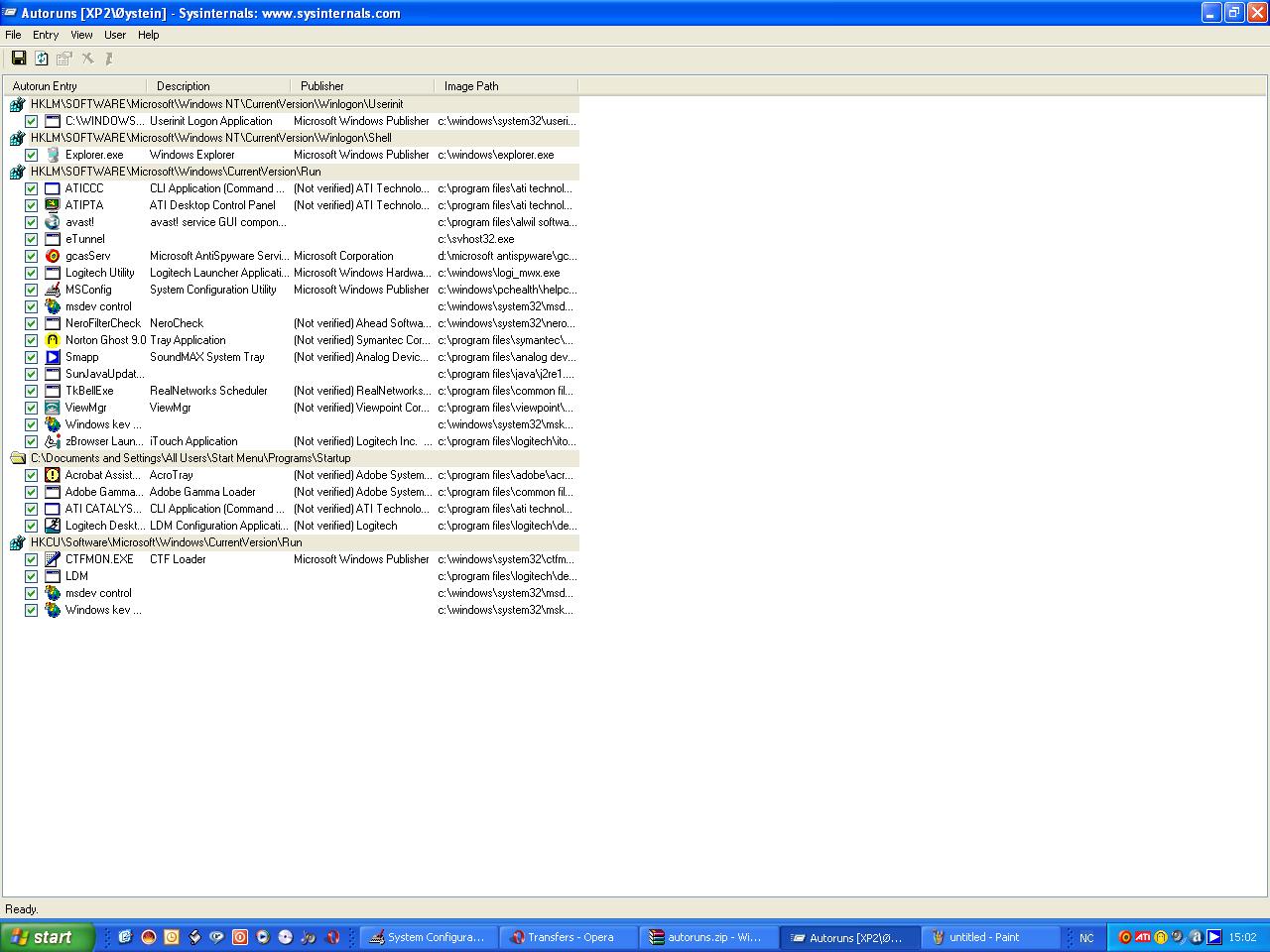1270x952 pixels.
Task: Select the avast! entry icon
Action: 53,222
